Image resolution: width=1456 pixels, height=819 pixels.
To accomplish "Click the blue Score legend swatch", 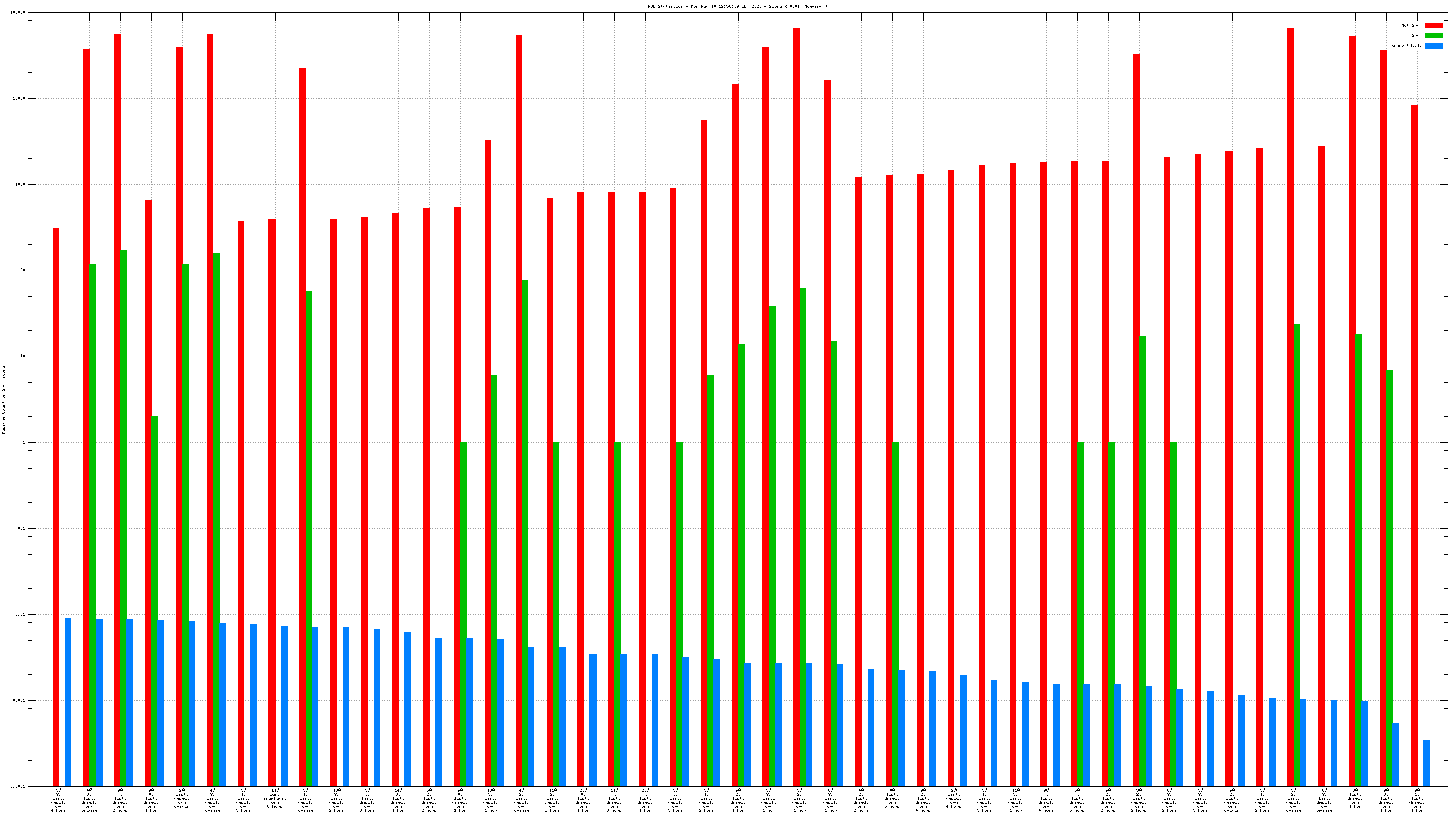I will tap(1433, 46).
